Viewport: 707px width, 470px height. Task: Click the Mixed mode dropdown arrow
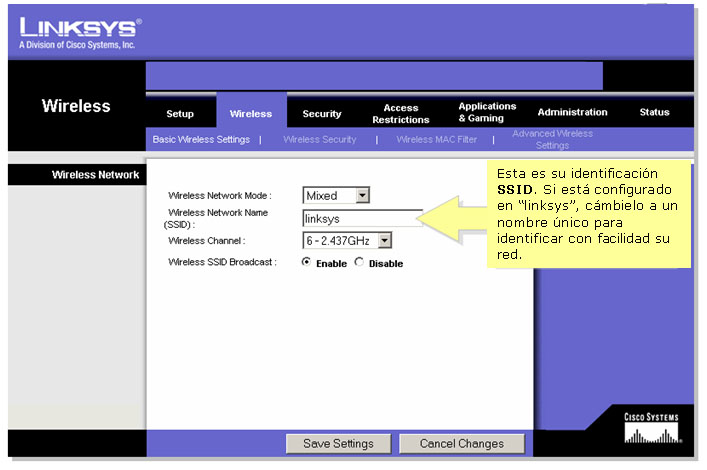click(363, 195)
